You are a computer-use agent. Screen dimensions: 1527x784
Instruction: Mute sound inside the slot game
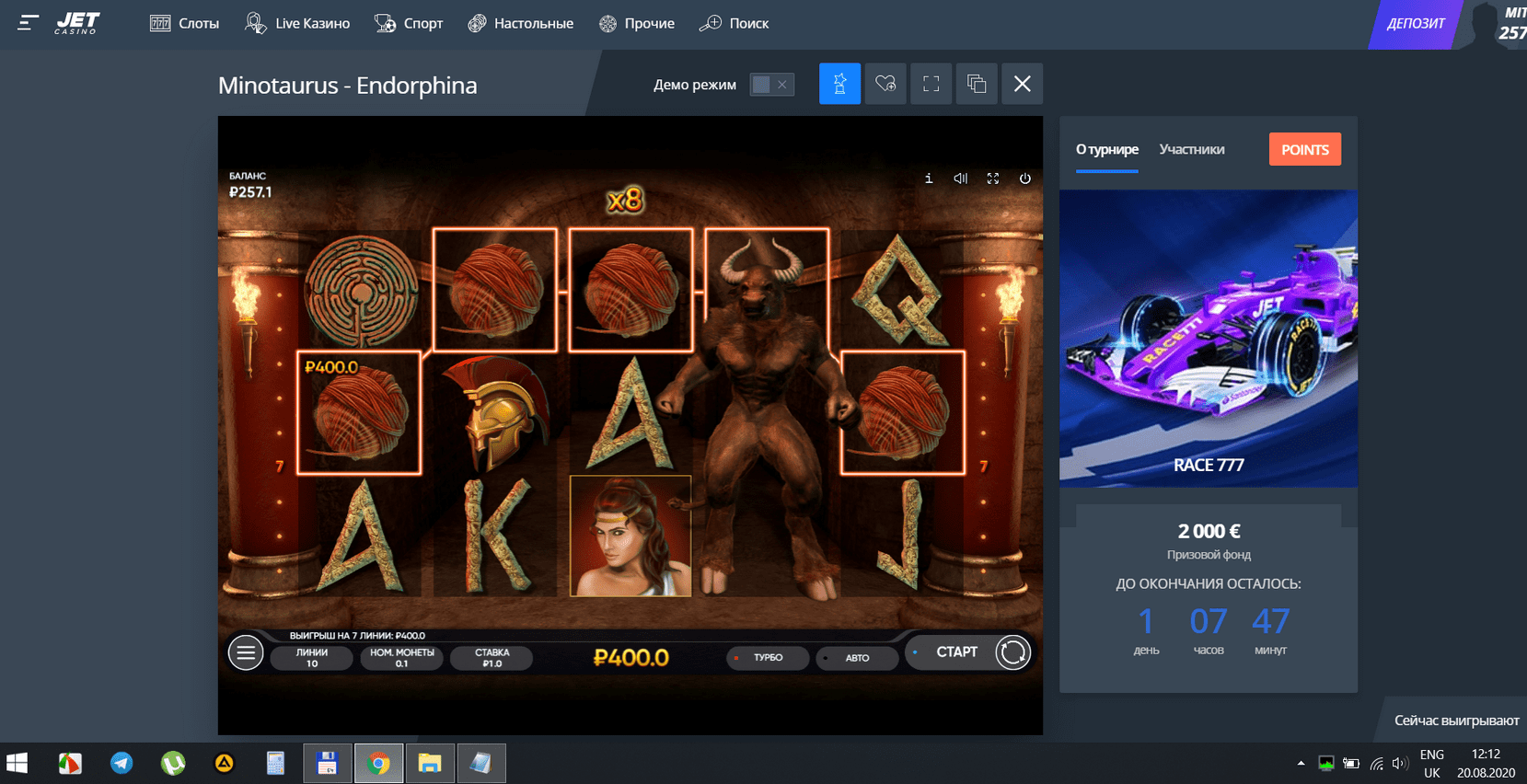960,179
